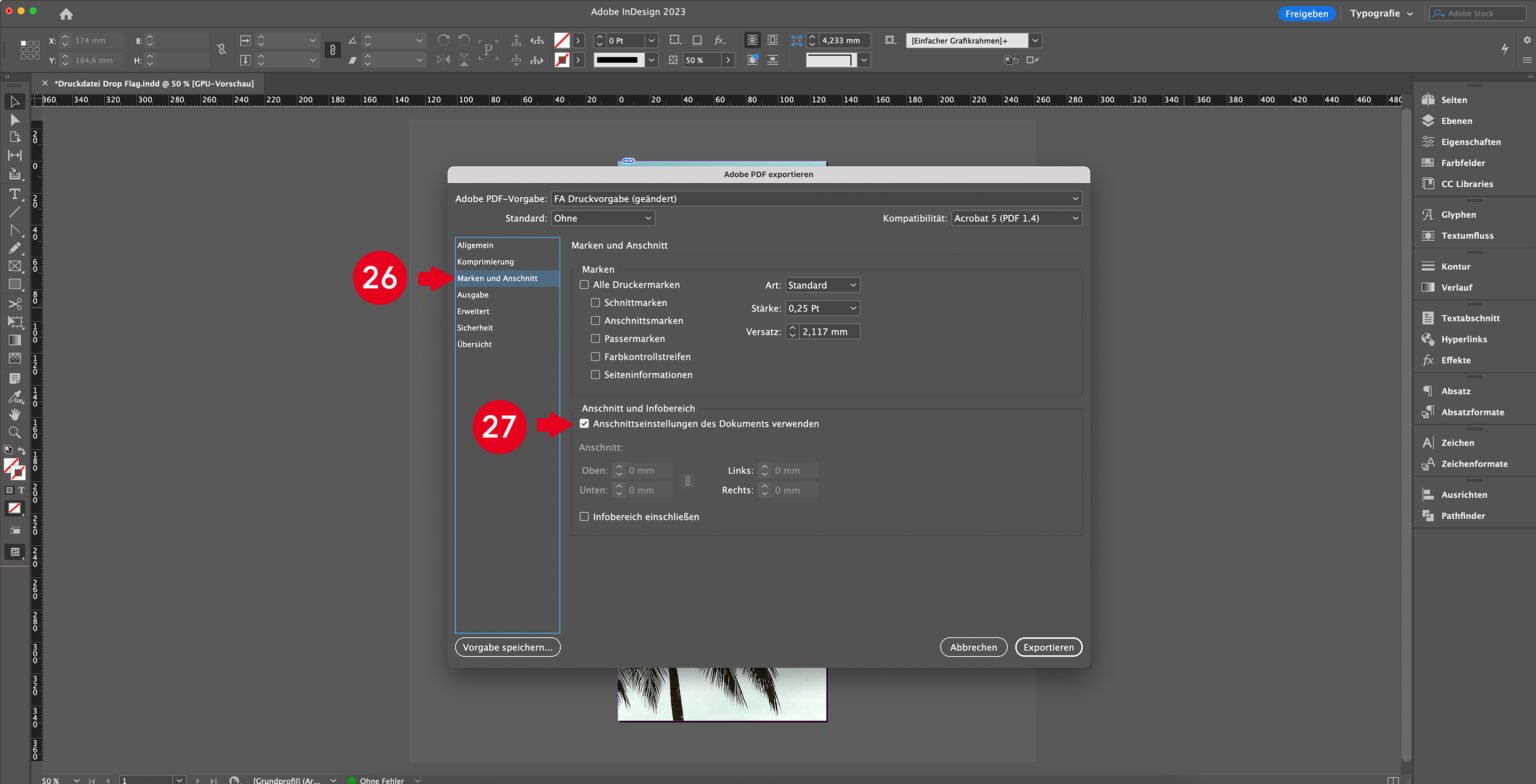Enable the Alle Druckermarken checkbox

[x=585, y=284]
